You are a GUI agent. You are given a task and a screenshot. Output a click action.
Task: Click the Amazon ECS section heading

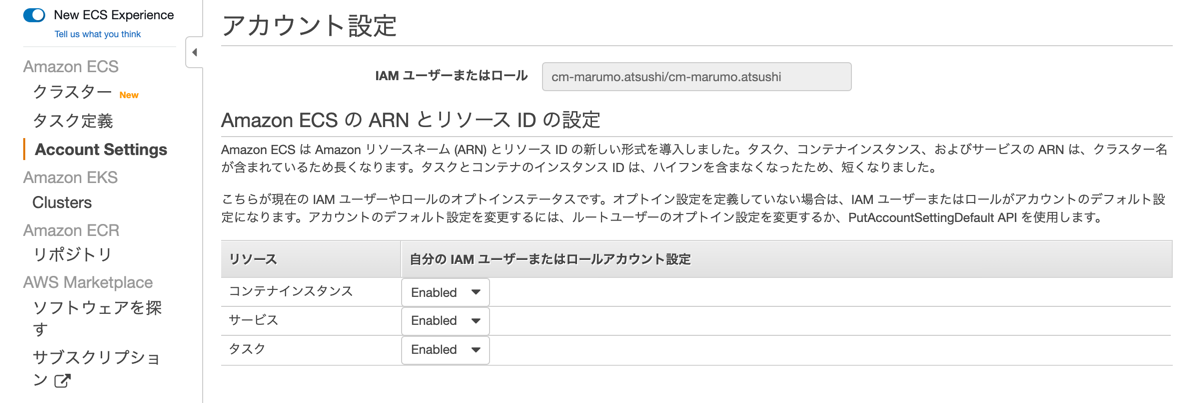(x=71, y=67)
